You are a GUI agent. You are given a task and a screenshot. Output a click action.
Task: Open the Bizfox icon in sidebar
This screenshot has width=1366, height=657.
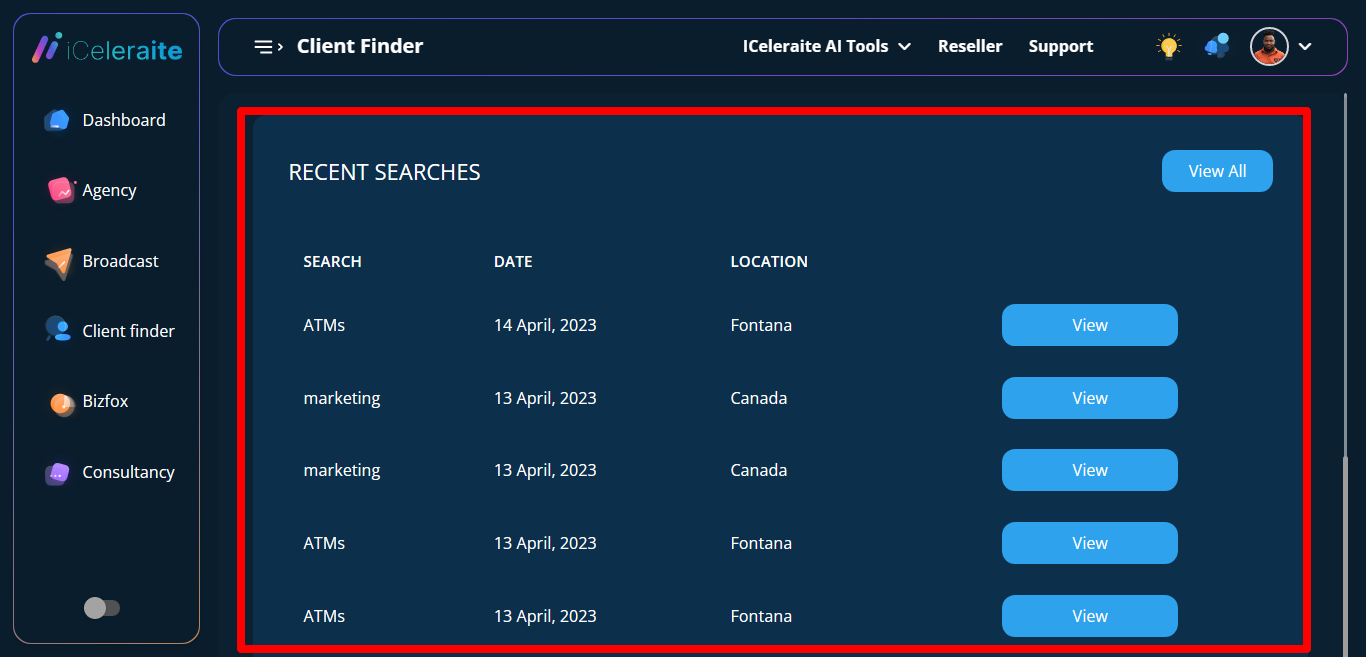tap(62, 402)
